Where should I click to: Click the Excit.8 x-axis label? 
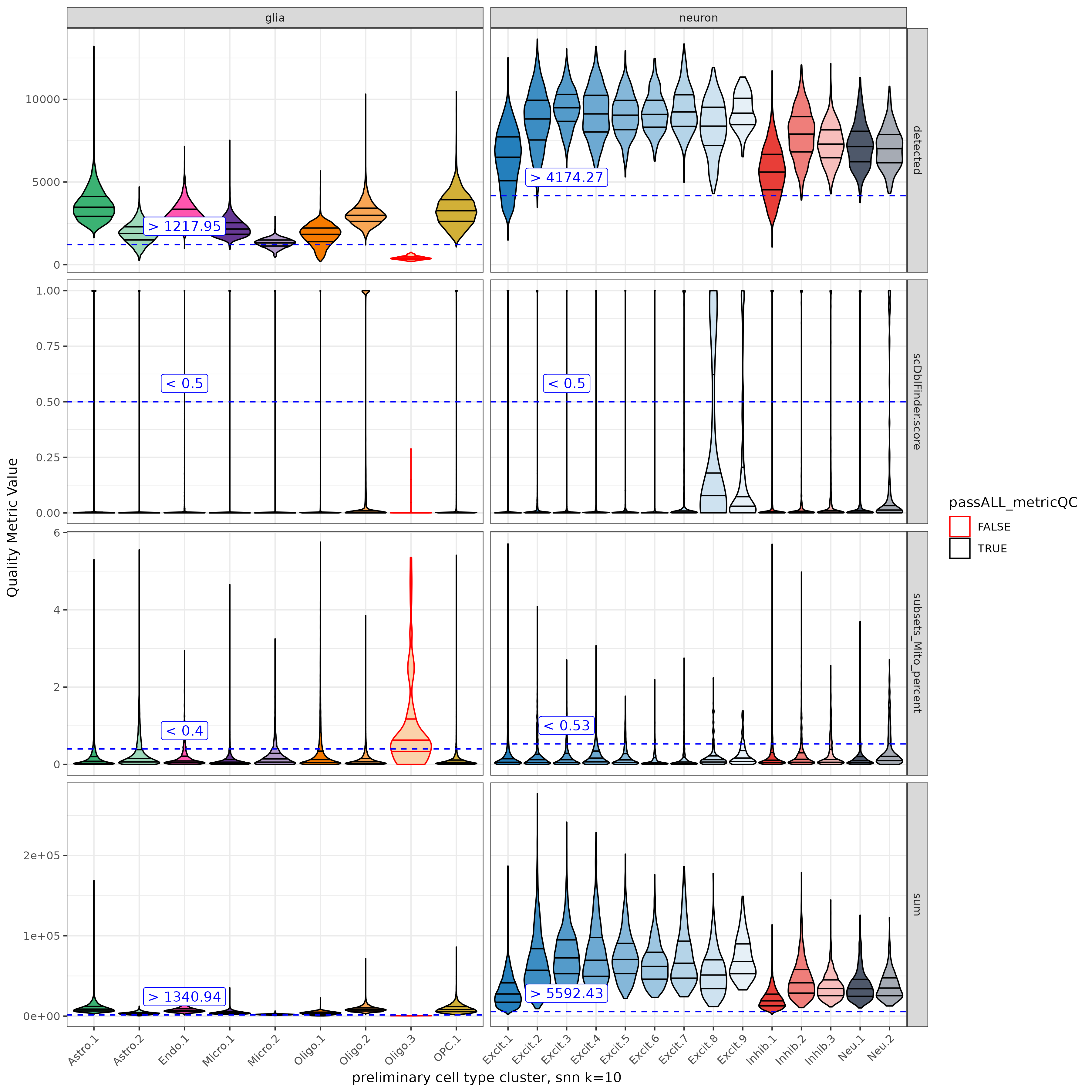pos(703,1050)
